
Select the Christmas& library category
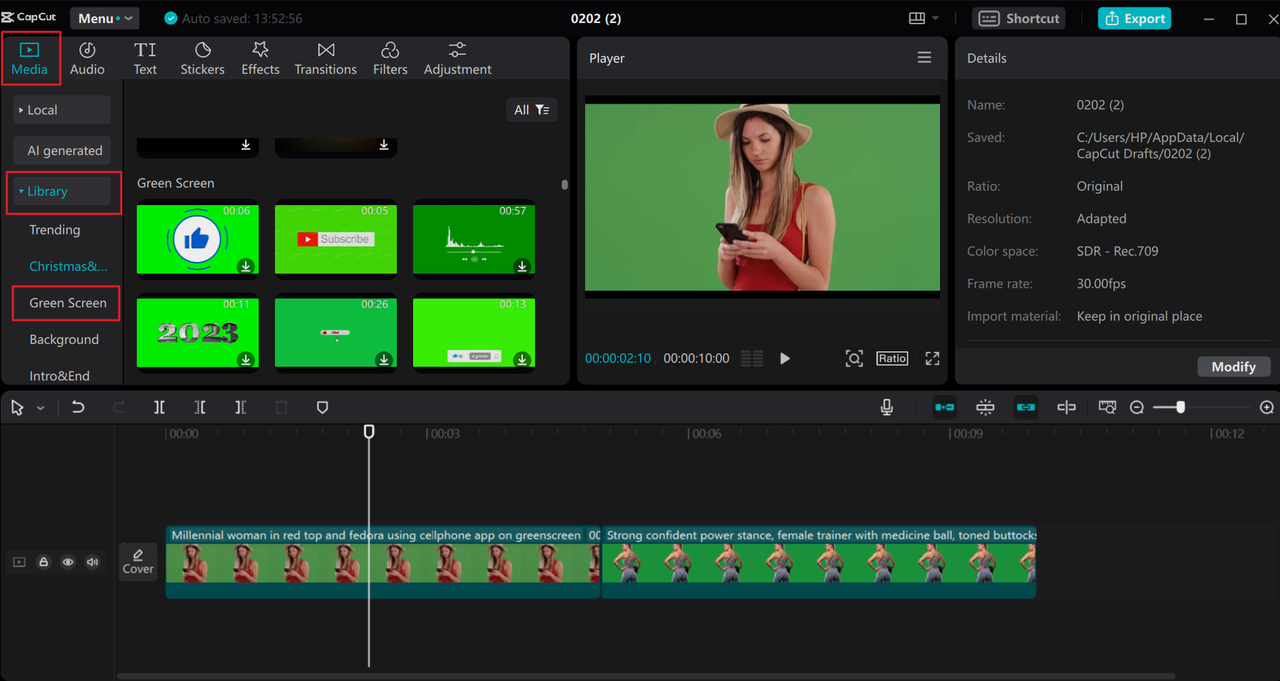pos(68,266)
